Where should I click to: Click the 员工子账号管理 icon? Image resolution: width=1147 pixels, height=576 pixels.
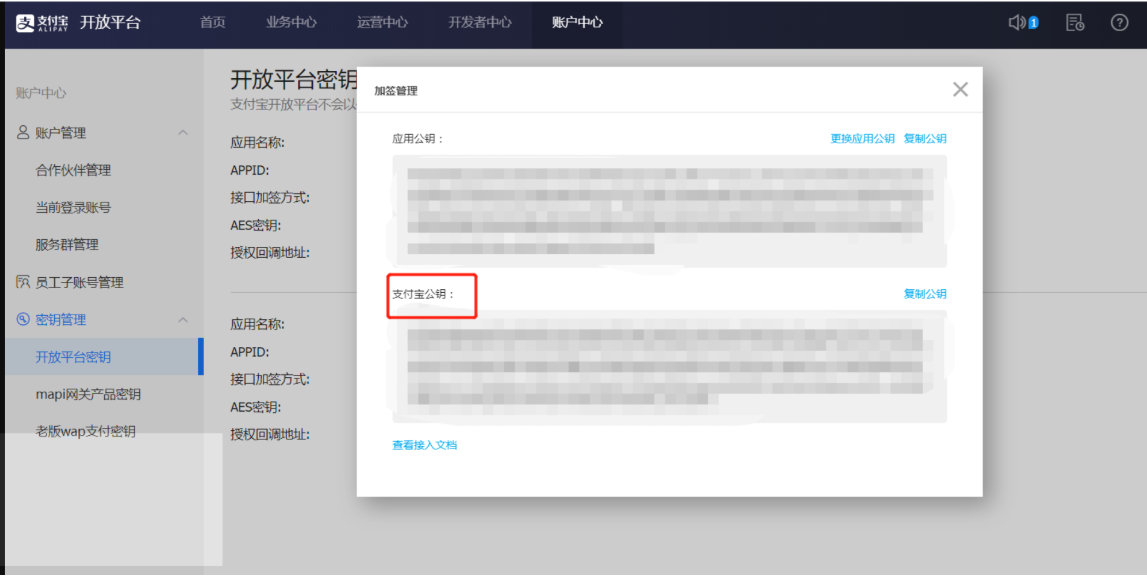[x=23, y=282]
